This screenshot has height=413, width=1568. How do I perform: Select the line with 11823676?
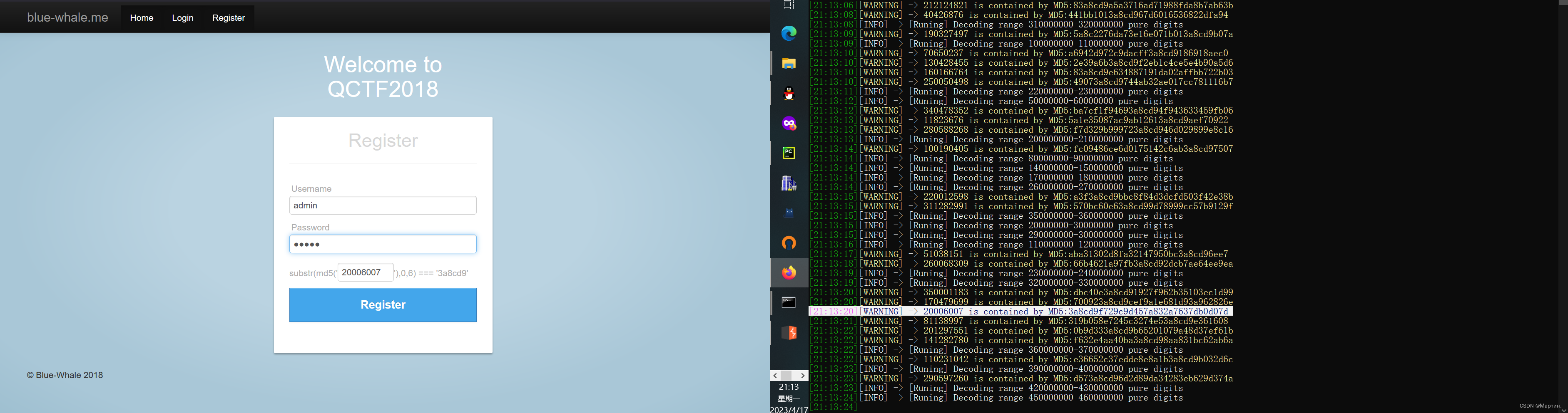coord(1018,120)
